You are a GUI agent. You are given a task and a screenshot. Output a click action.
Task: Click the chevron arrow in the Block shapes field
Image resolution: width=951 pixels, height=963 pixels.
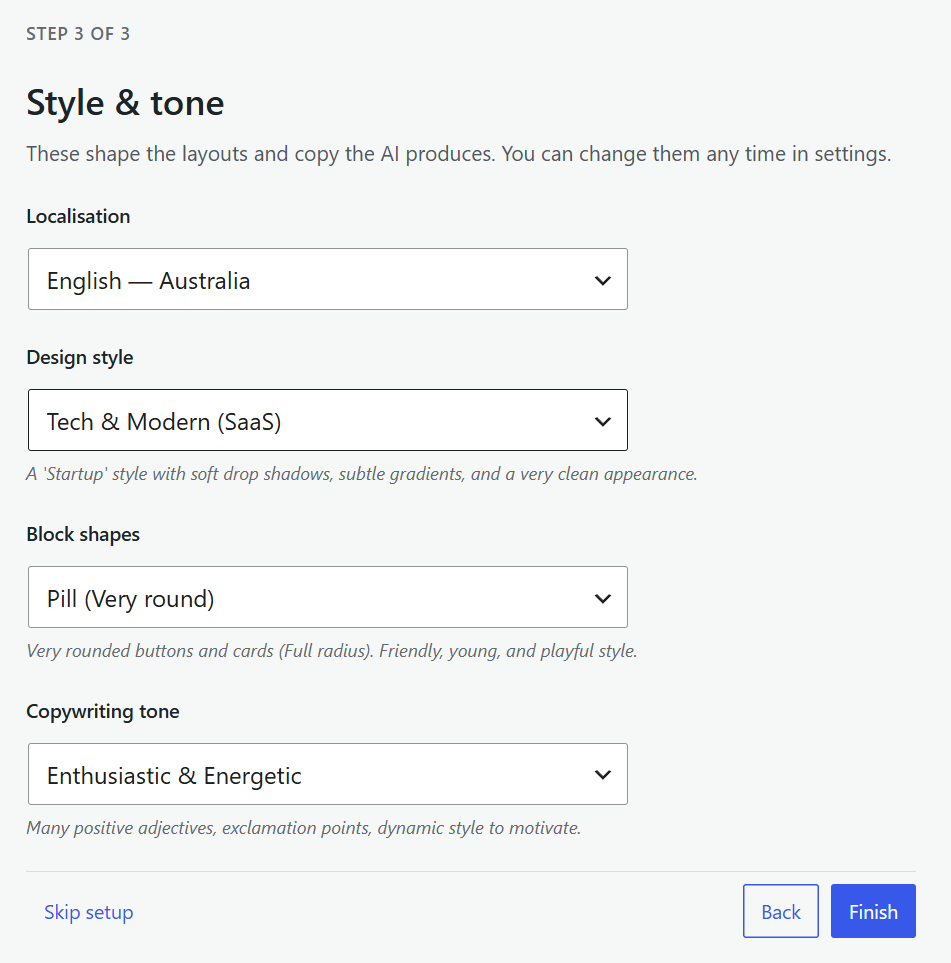click(603, 599)
